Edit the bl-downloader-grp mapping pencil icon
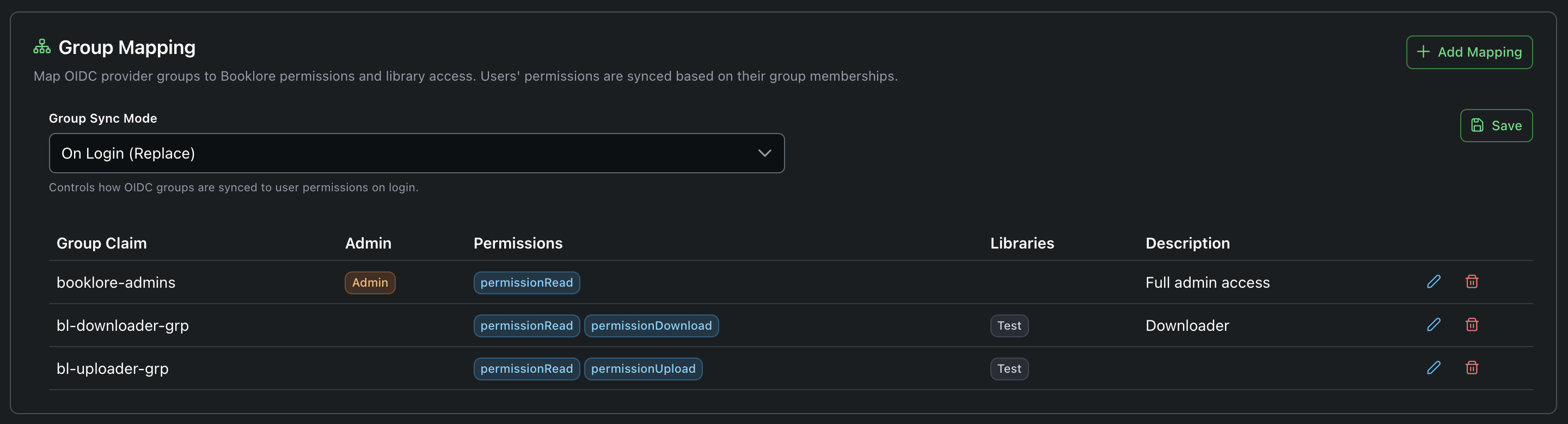Viewport: 1568px width, 424px height. coord(1434,325)
